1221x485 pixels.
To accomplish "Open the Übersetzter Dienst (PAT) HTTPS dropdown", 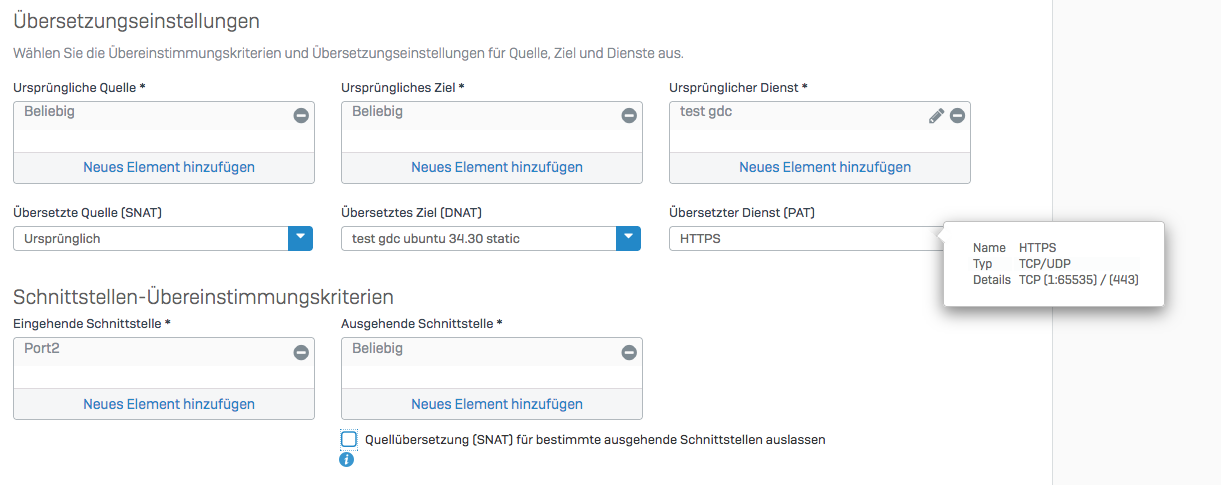I will click(800, 239).
